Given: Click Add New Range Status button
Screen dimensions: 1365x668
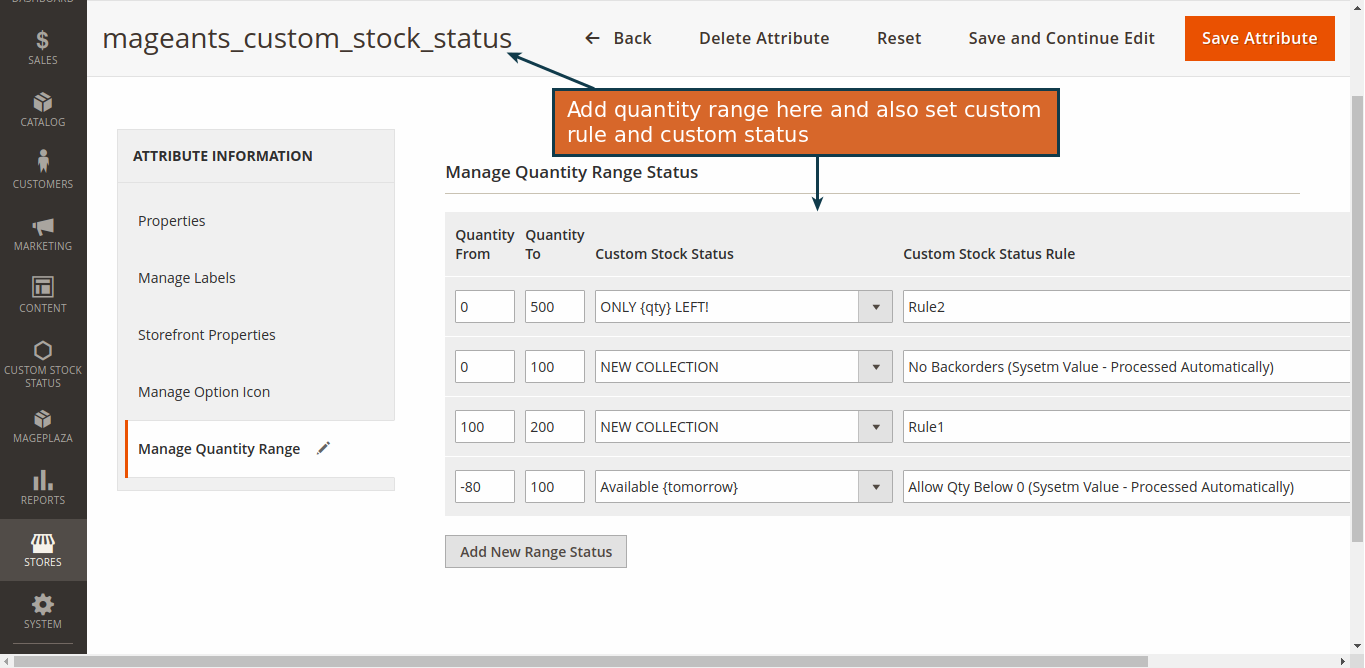Looking at the screenshot, I should (x=536, y=551).
